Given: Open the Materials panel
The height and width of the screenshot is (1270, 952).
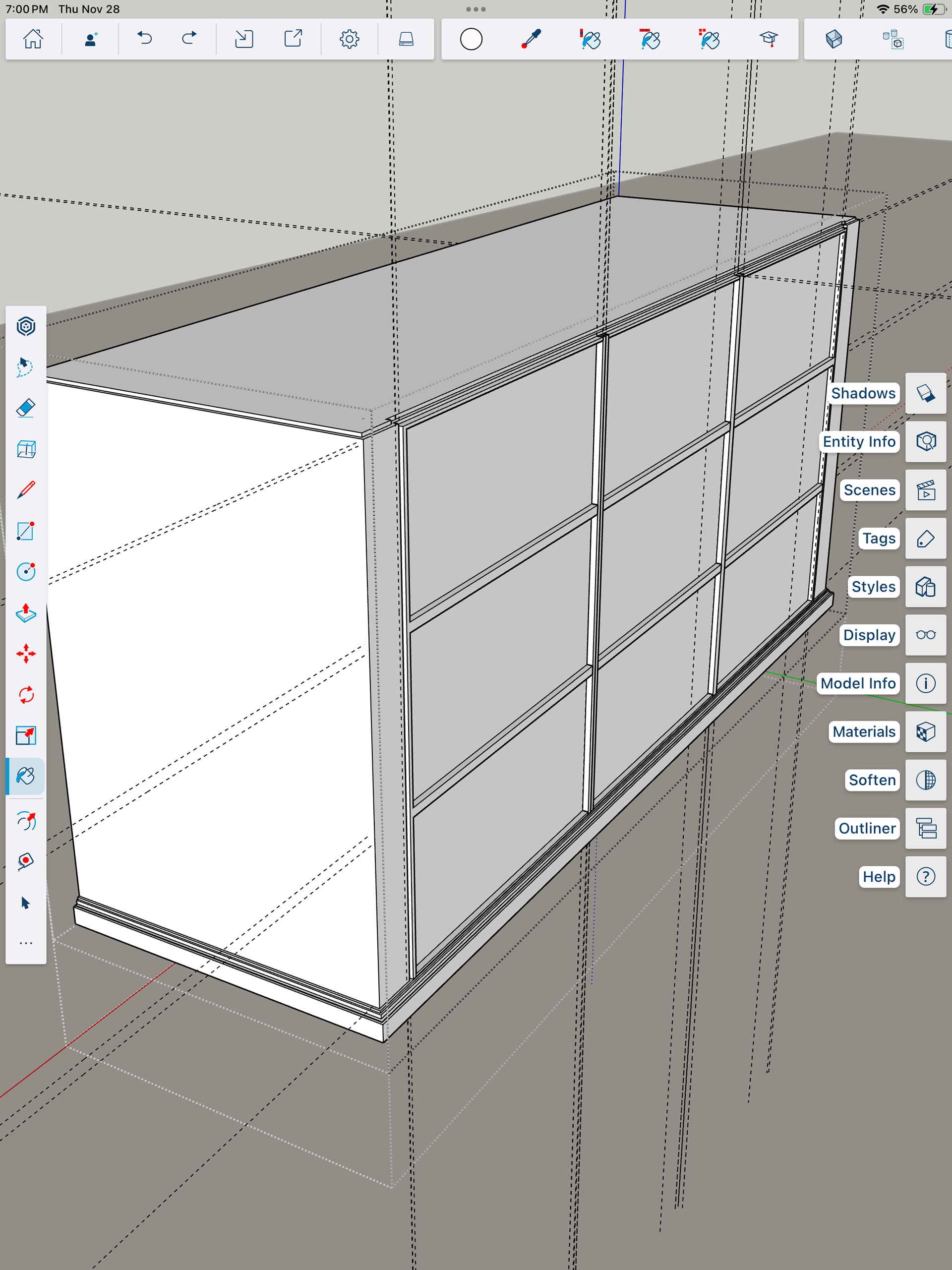Looking at the screenshot, I should (x=926, y=732).
